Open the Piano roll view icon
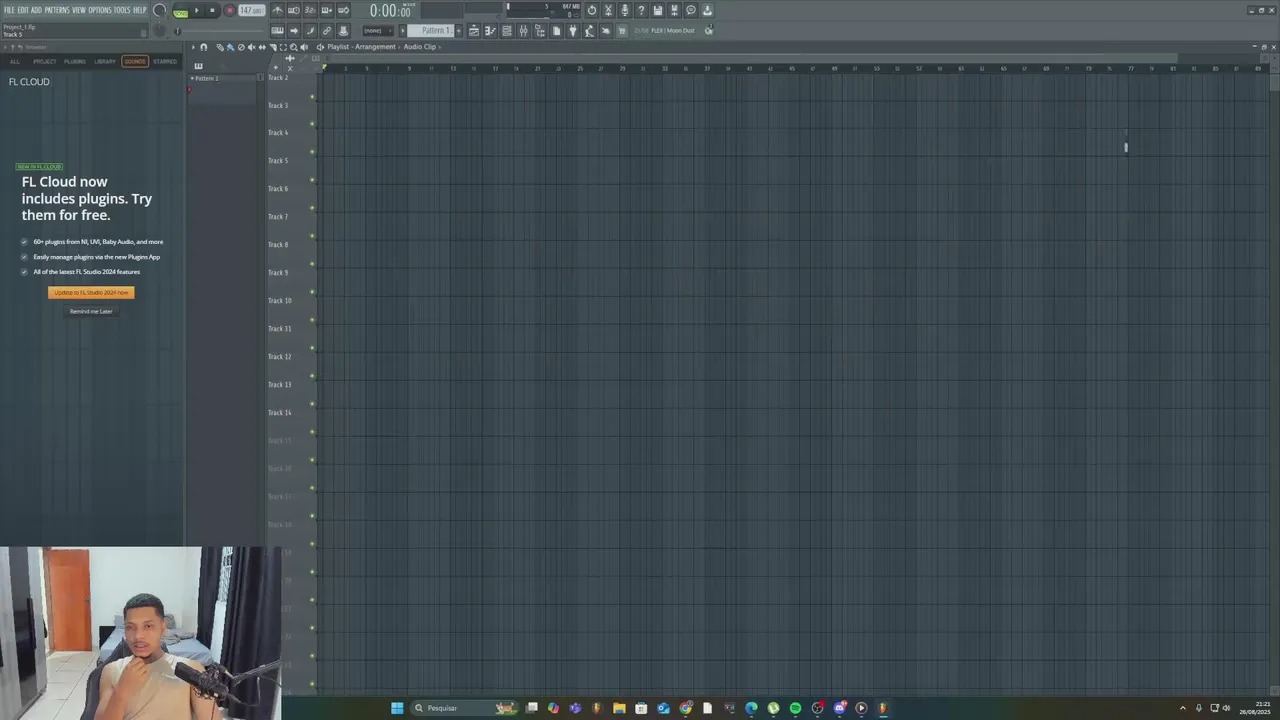 (x=490, y=30)
